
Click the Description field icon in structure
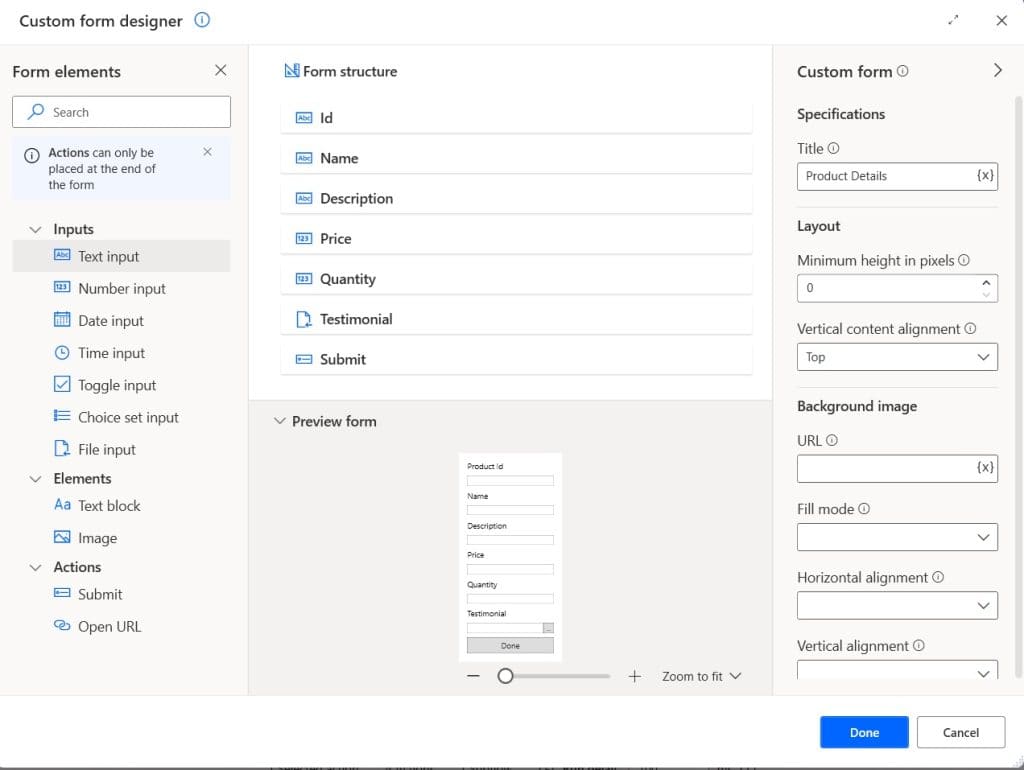pyautogui.click(x=304, y=198)
